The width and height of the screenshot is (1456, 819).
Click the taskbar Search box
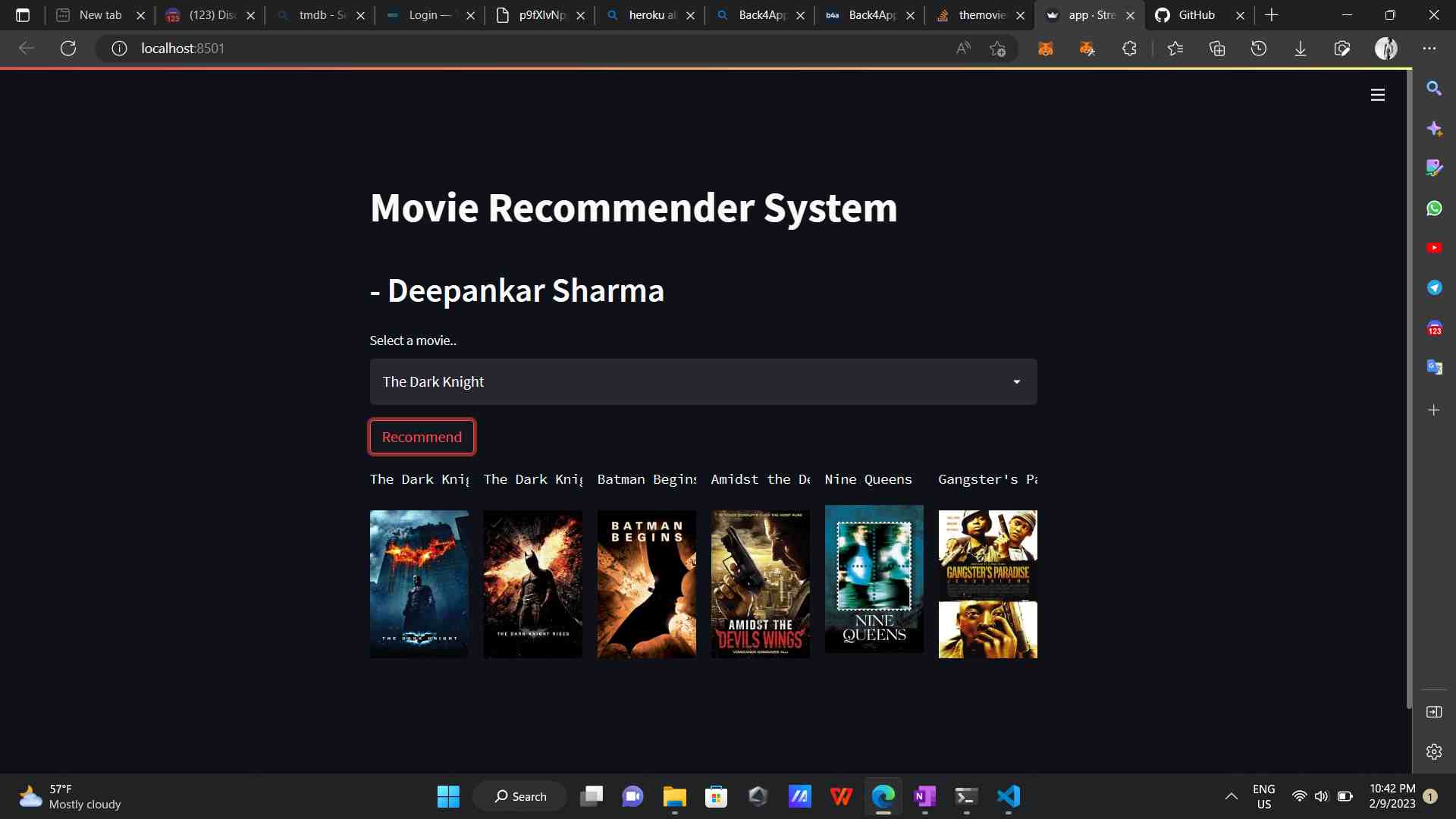(520, 796)
